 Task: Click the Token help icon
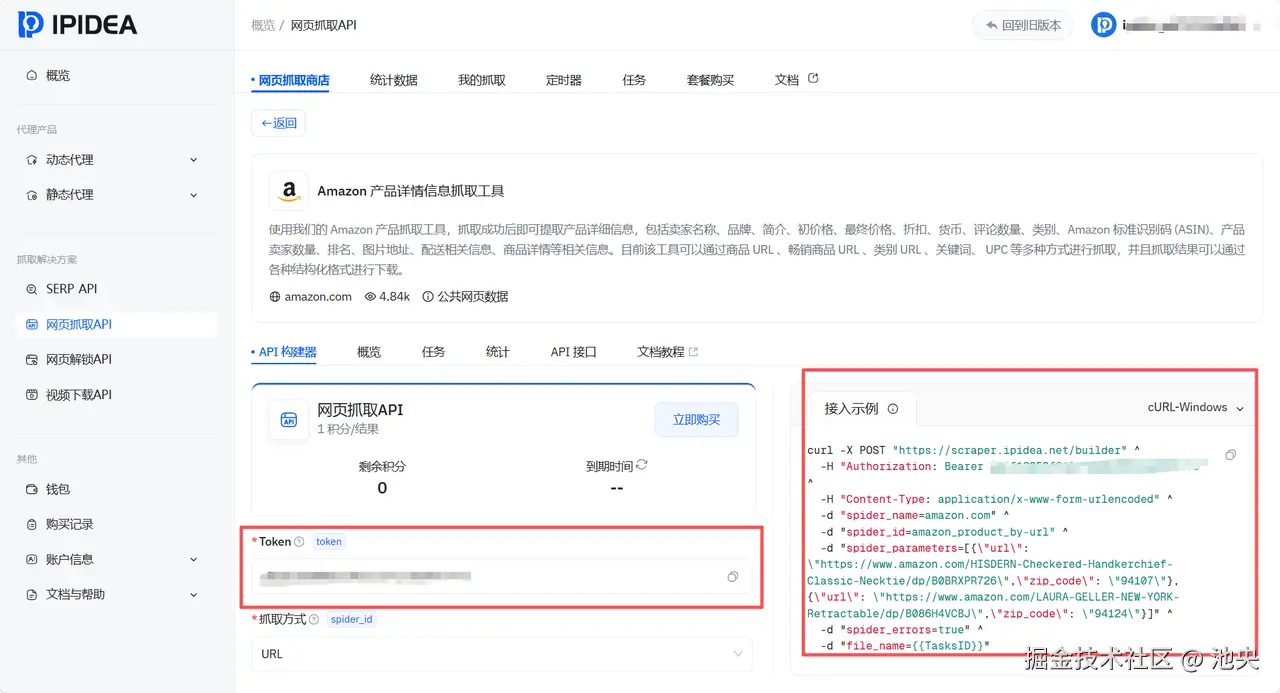pyautogui.click(x=299, y=542)
